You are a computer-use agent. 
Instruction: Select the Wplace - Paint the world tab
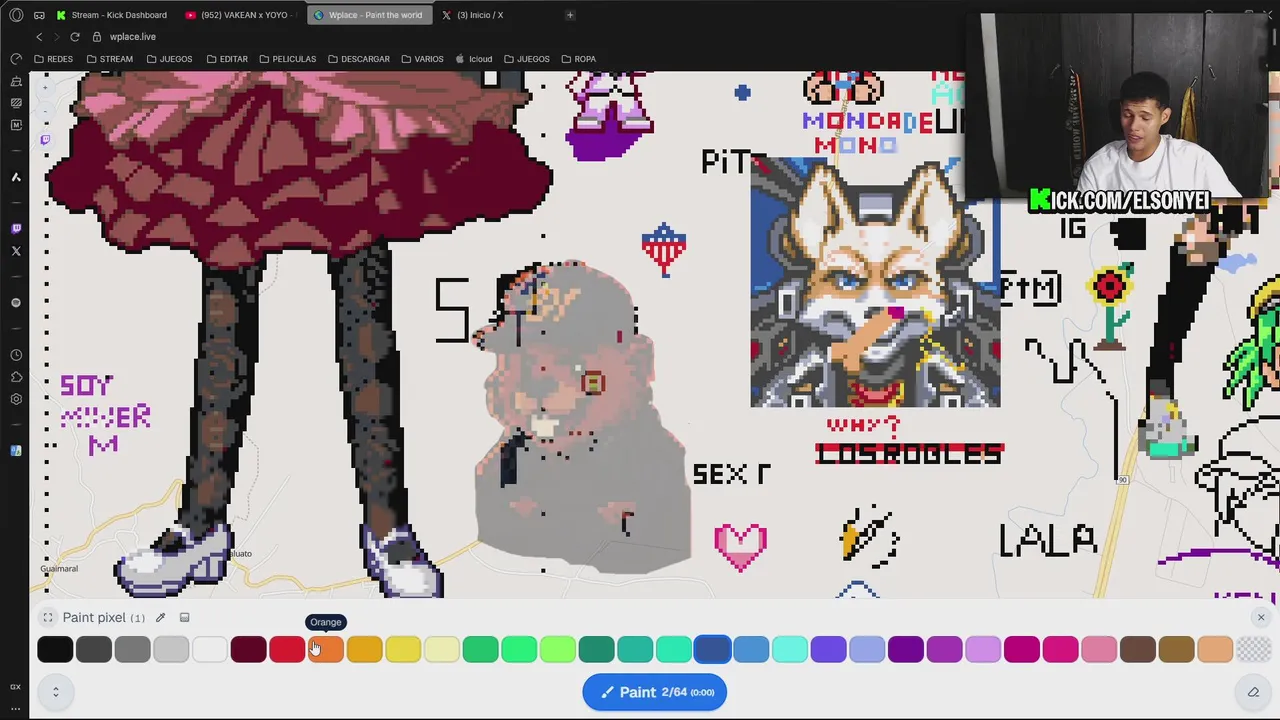368,15
